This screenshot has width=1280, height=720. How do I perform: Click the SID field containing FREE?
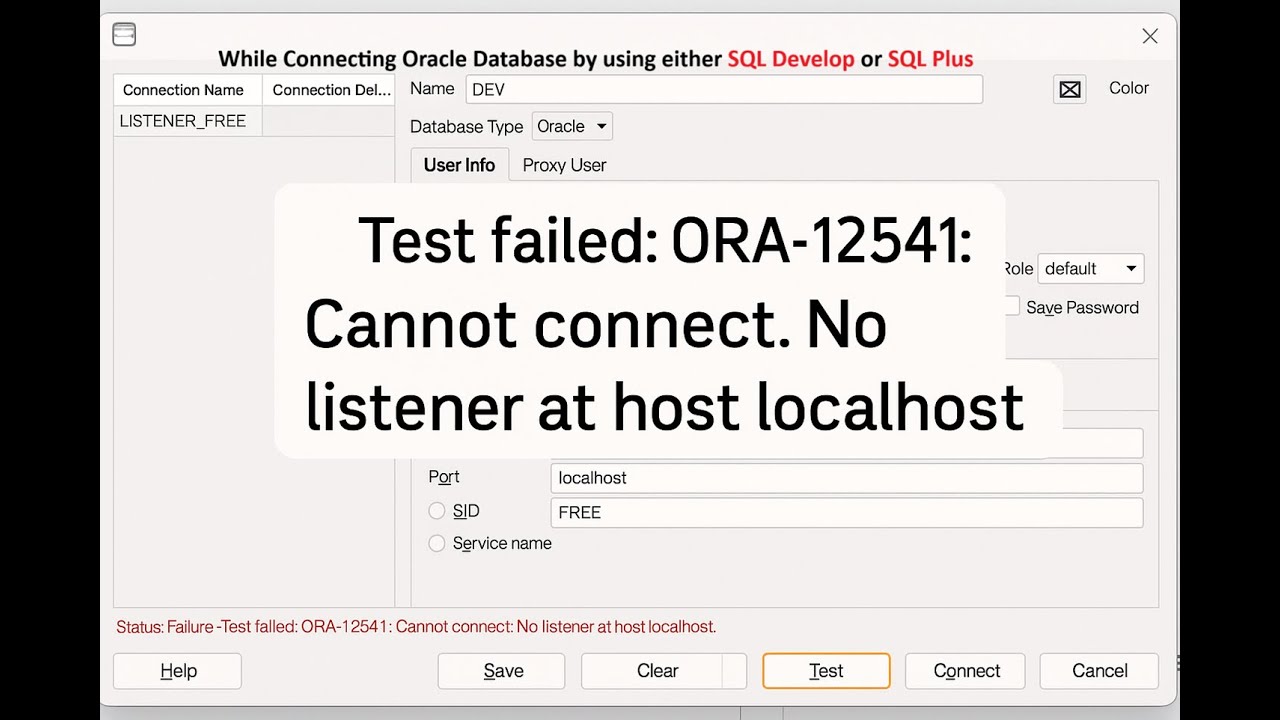coord(846,513)
